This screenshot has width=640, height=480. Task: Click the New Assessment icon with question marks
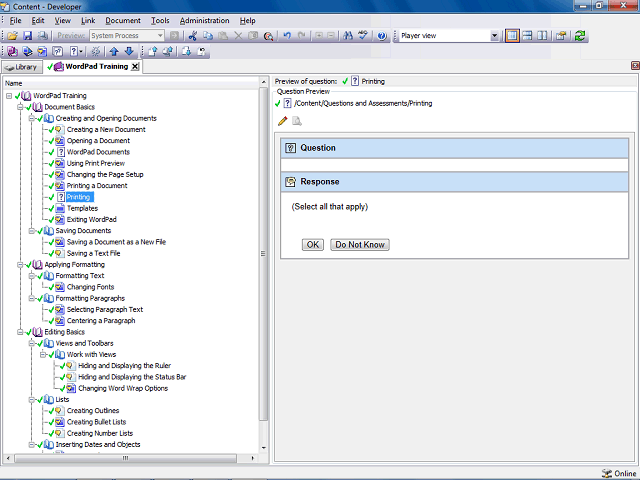tap(58, 51)
